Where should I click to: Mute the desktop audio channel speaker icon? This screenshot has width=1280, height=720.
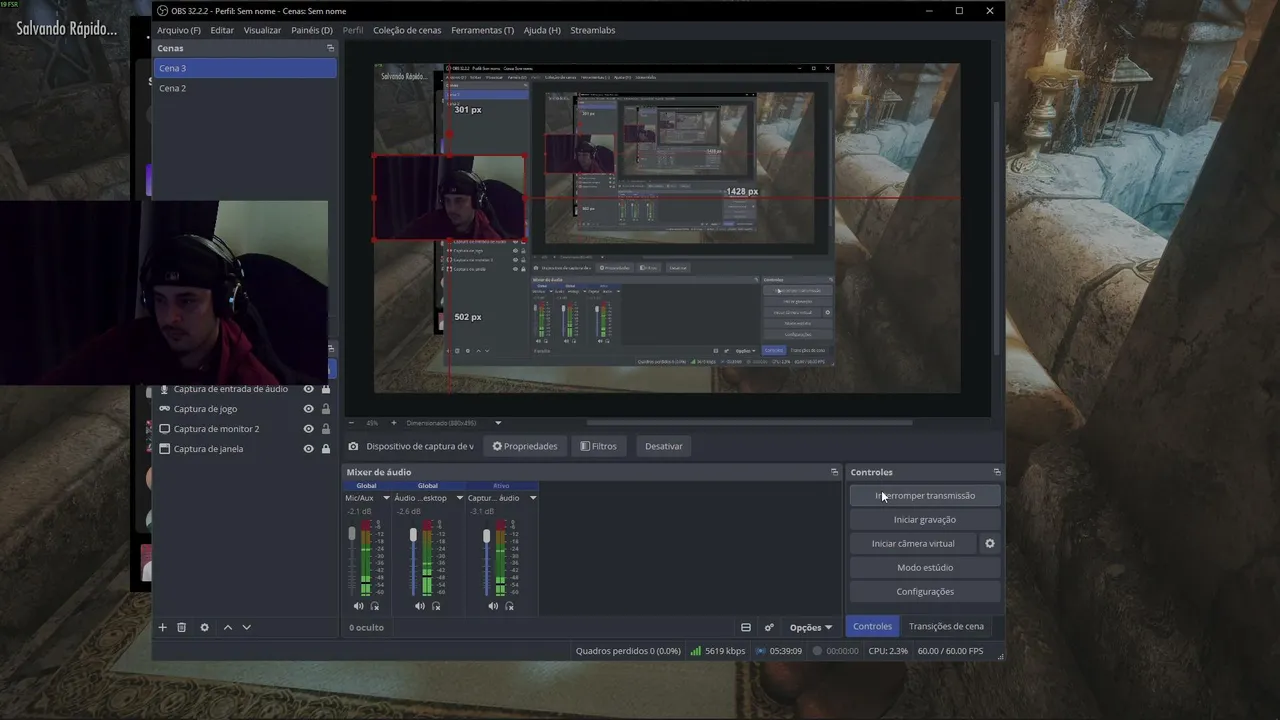419,606
